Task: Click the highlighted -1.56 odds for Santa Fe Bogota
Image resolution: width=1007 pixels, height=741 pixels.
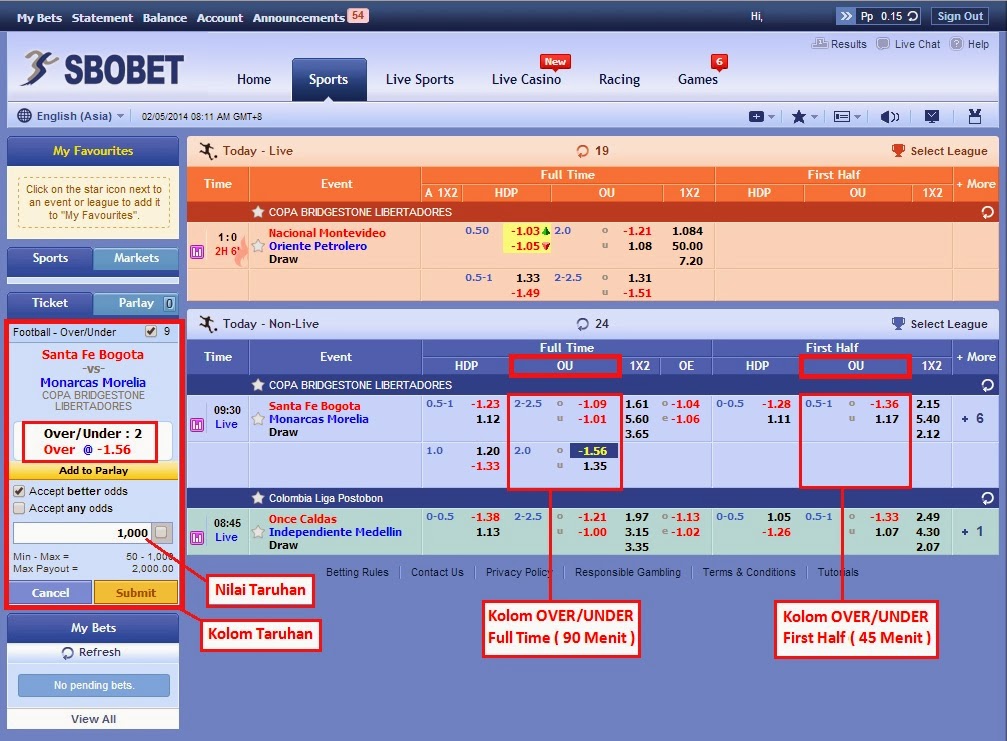Action: 591,452
